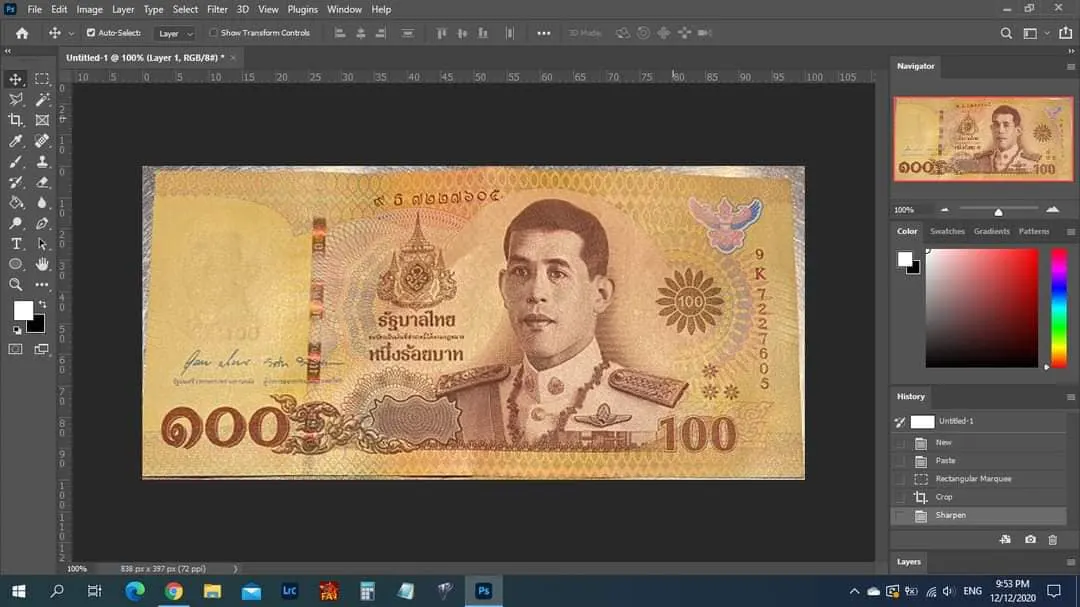Enable Show Transform Controls checkbox
The width and height of the screenshot is (1080, 607).
pyautogui.click(x=213, y=33)
